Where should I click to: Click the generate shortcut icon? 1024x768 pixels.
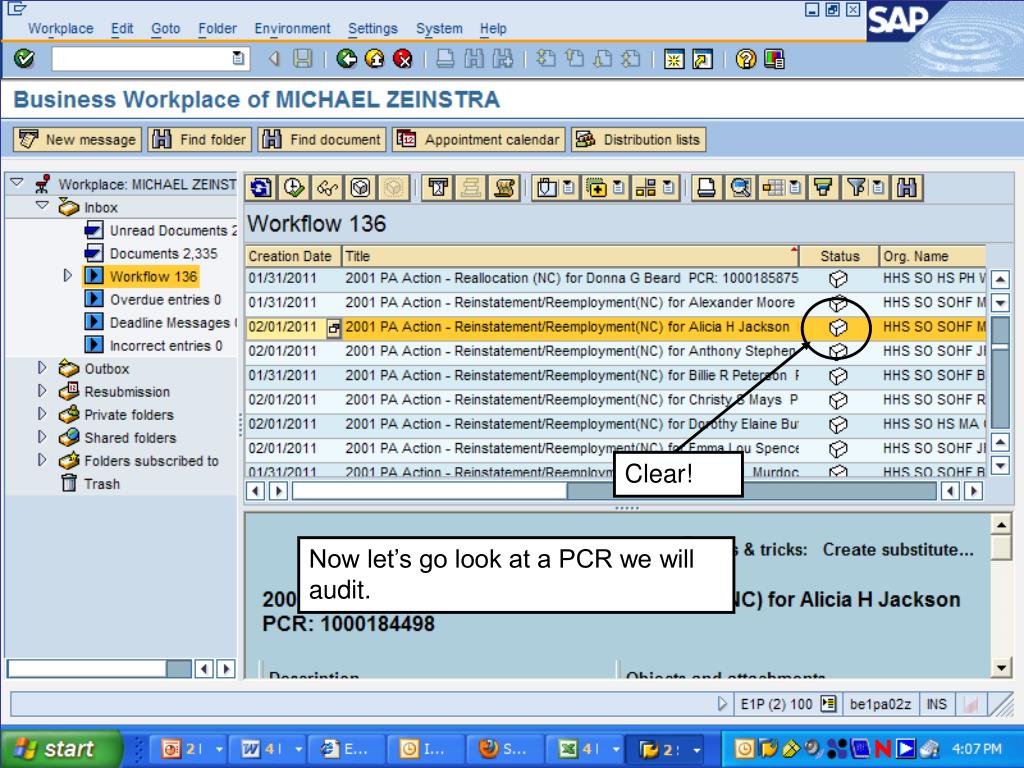[702, 59]
